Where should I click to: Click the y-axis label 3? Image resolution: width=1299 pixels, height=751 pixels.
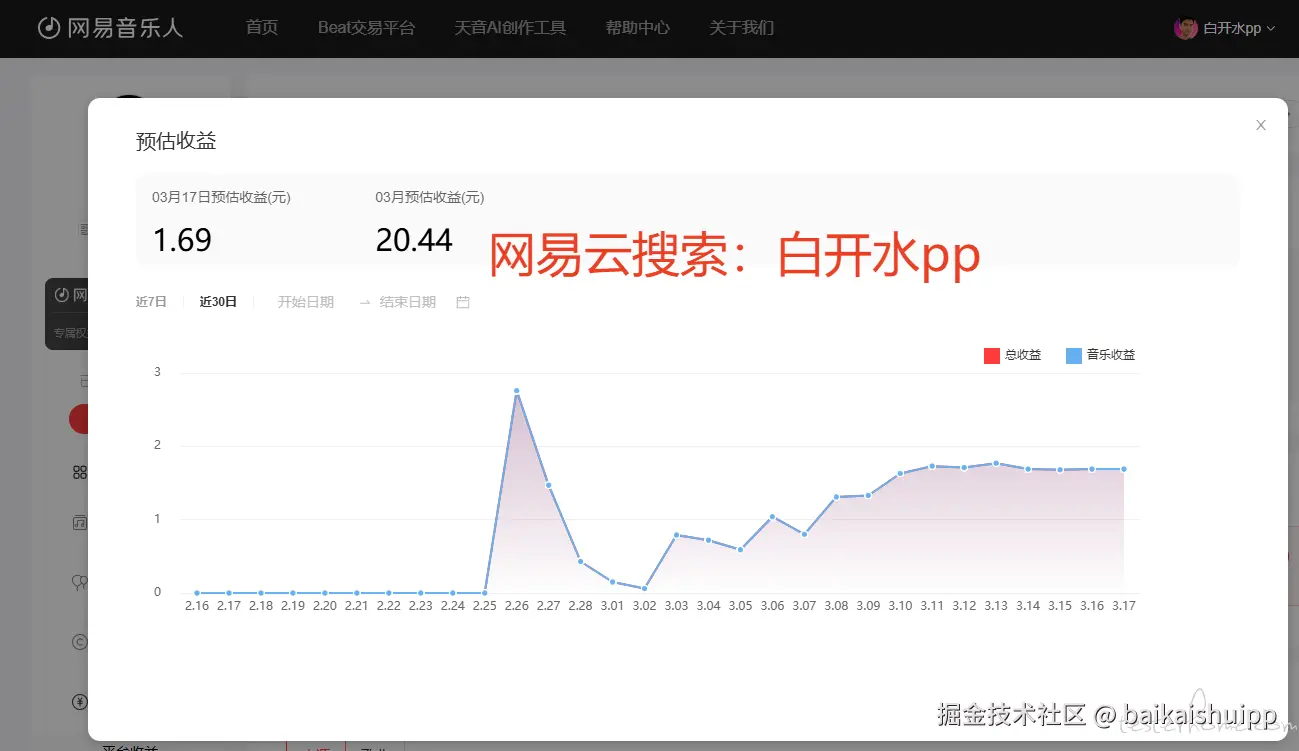point(157,372)
